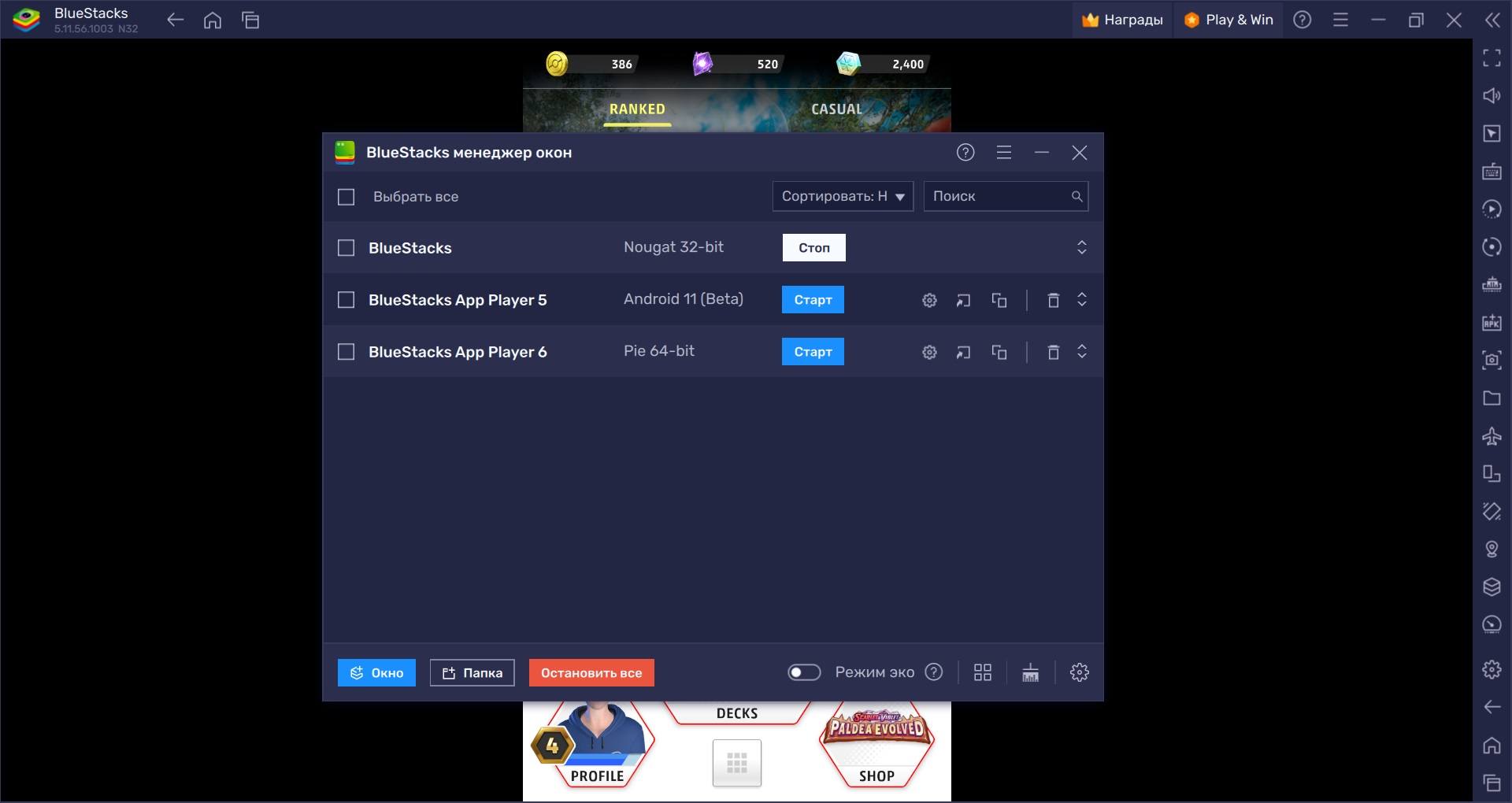Open the sidebar Settings gear
Image resolution: width=1512 pixels, height=803 pixels.
(1492, 669)
